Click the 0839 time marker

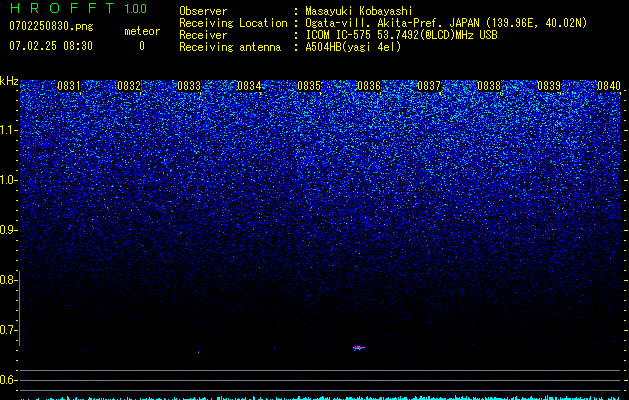coord(549,86)
